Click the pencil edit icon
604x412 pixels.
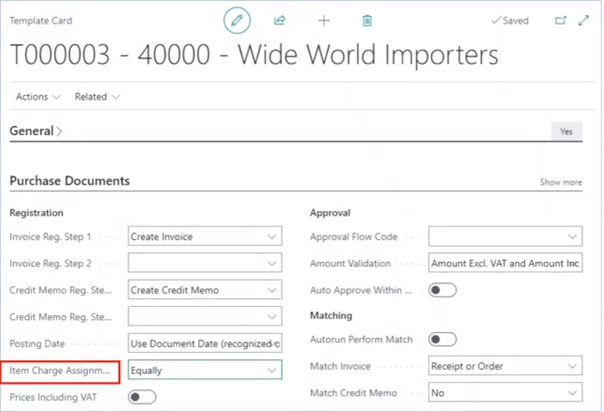[237, 20]
